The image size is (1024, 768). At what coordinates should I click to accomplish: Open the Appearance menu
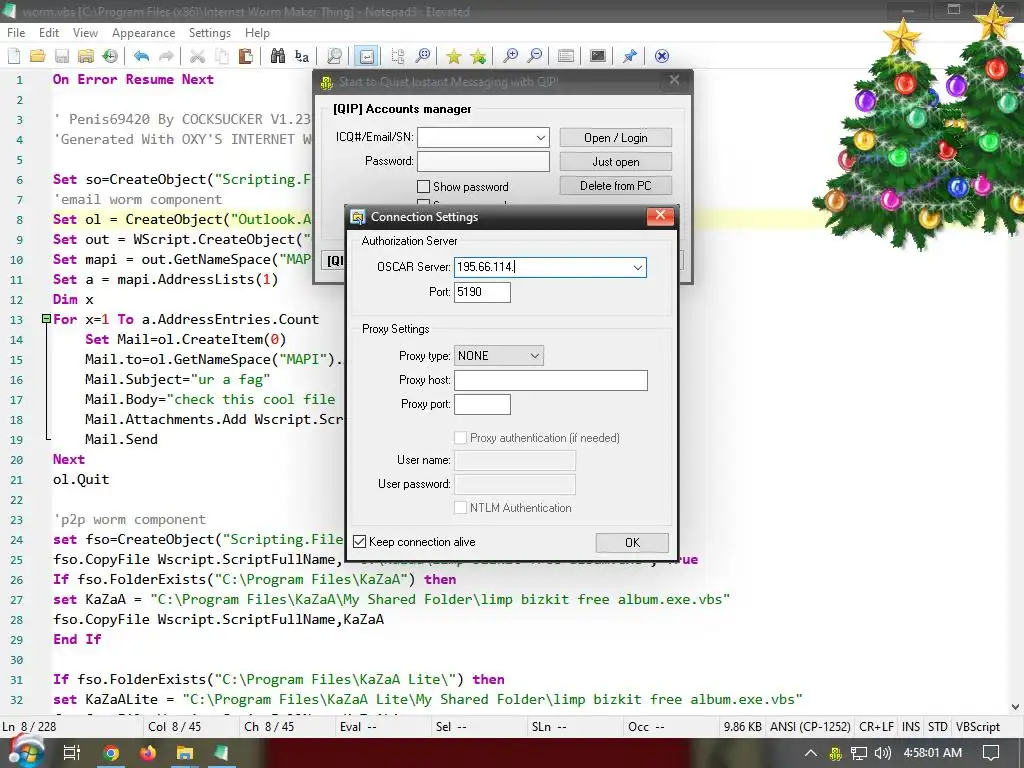click(144, 33)
